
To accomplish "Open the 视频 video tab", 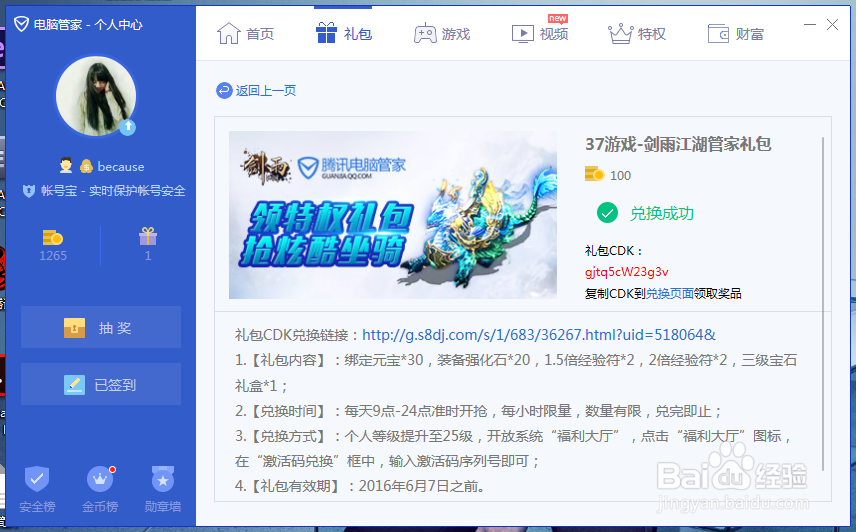I will pyautogui.click(x=540, y=34).
